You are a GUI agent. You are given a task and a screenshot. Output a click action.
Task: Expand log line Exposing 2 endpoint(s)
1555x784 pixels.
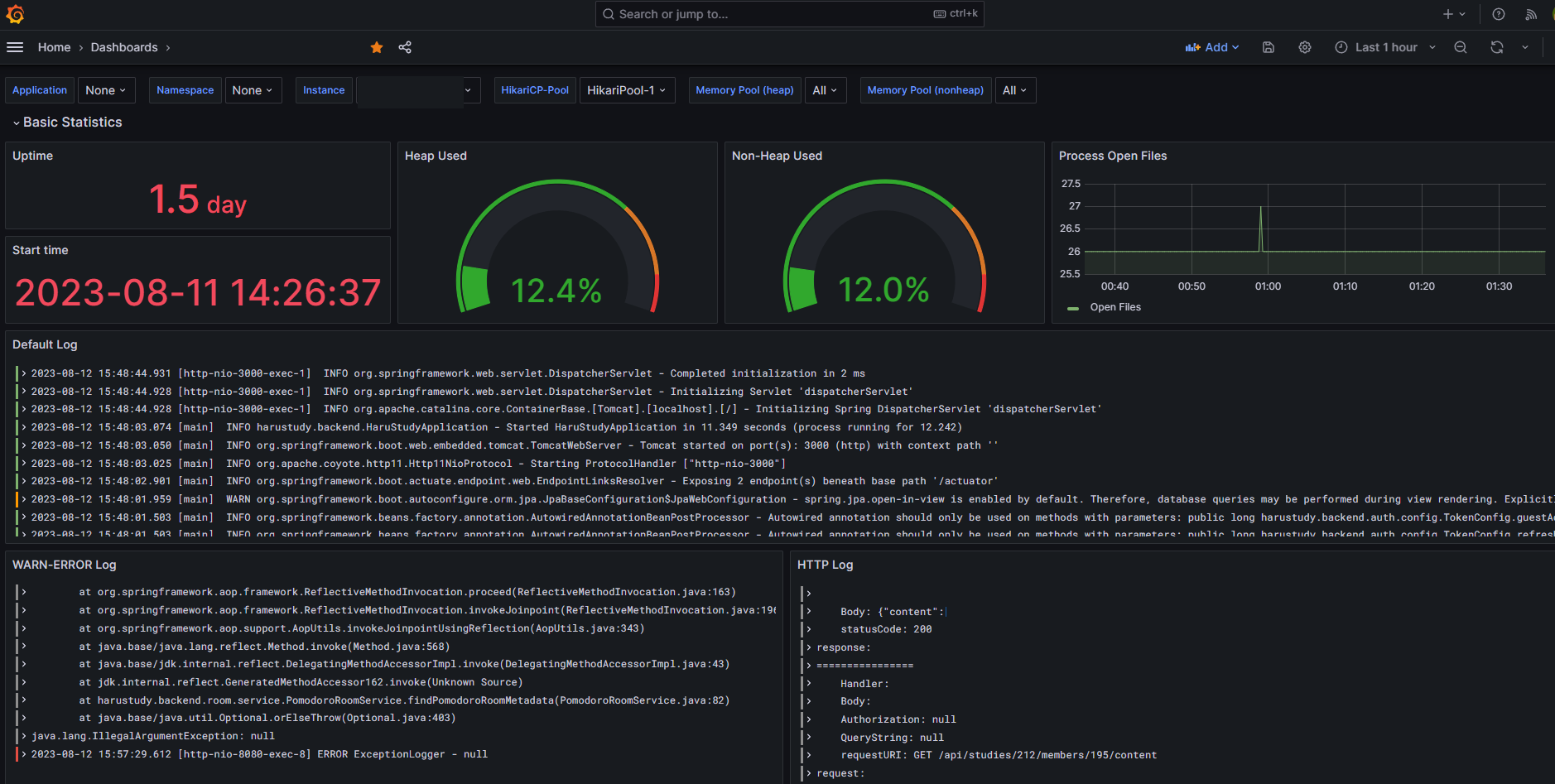pyautogui.click(x=24, y=481)
